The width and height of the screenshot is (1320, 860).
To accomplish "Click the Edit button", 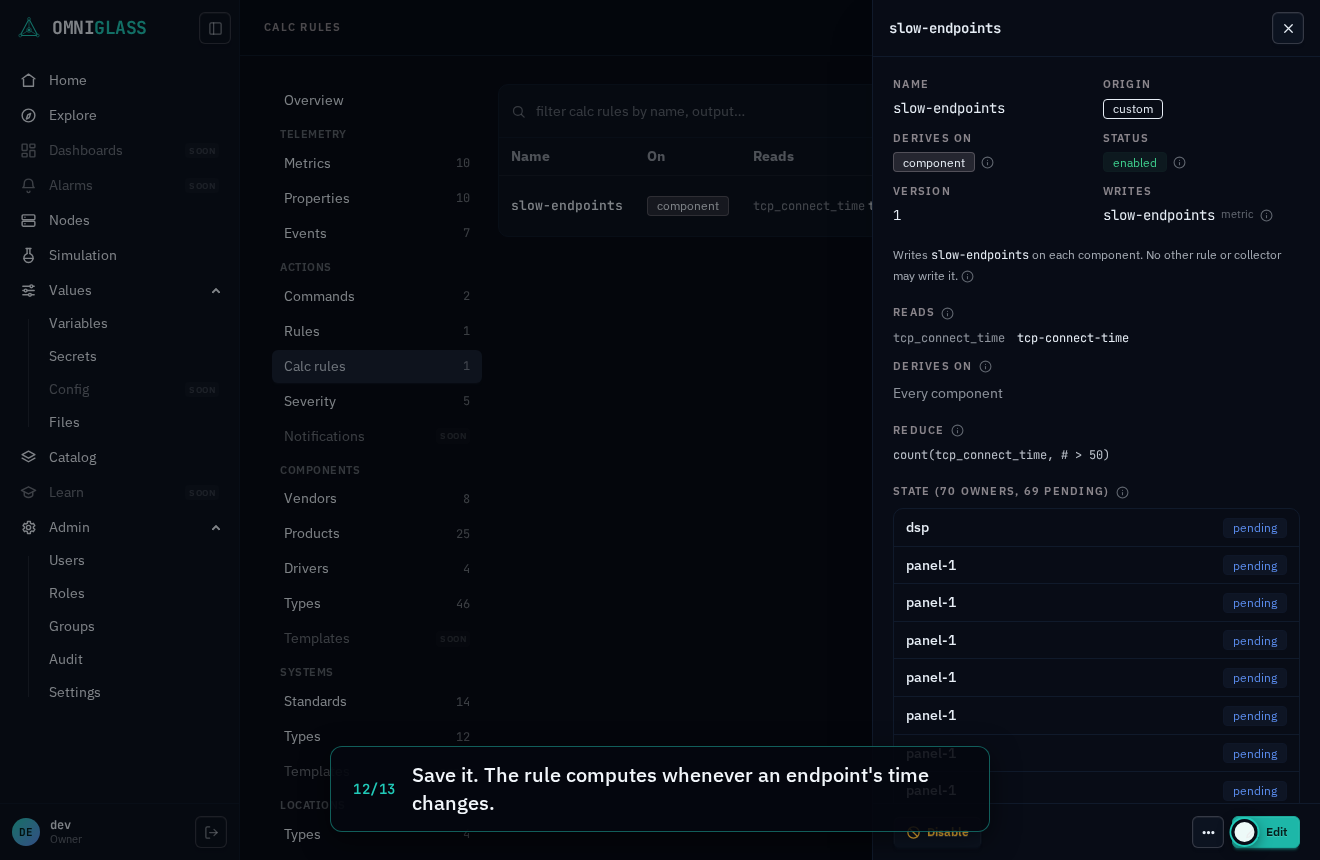I will click(1266, 832).
